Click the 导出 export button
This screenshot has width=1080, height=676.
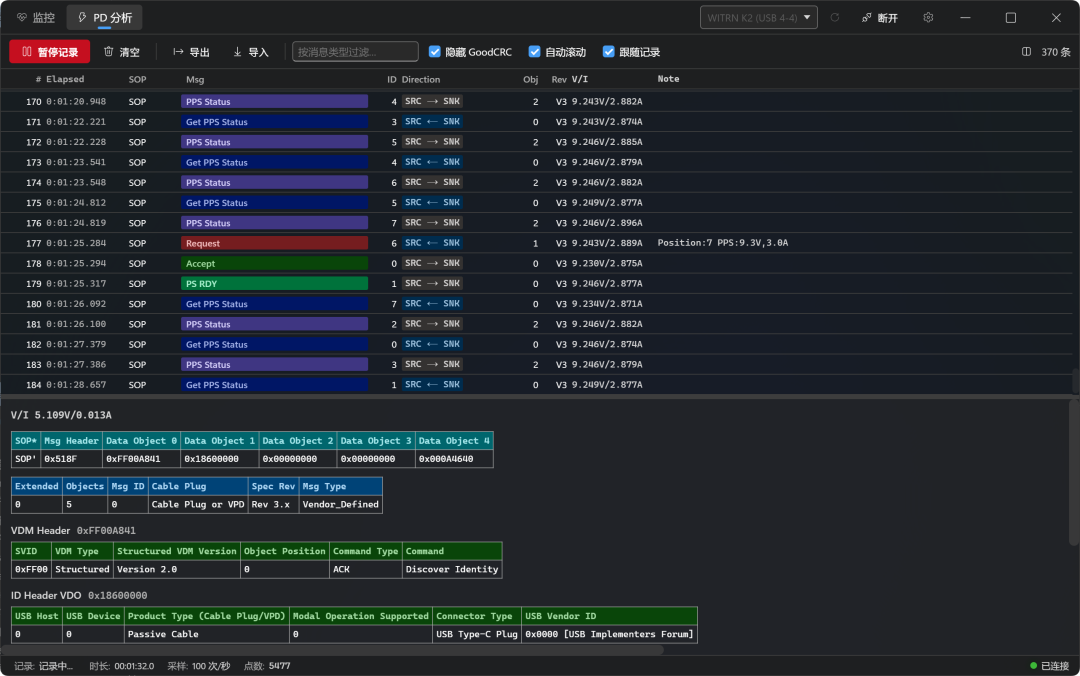[x=191, y=52]
